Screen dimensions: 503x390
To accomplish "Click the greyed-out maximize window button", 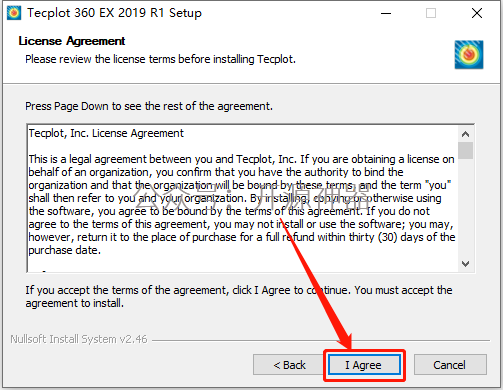I will (431, 13).
